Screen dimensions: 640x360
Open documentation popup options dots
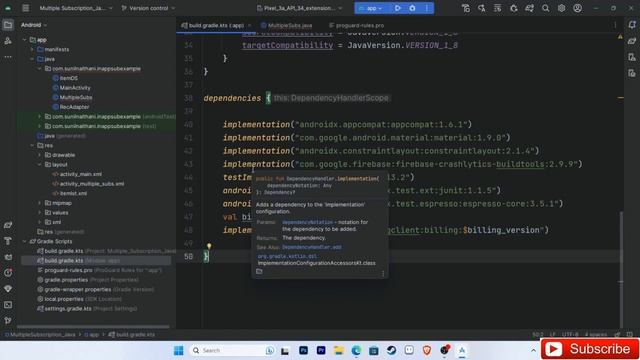383,273
